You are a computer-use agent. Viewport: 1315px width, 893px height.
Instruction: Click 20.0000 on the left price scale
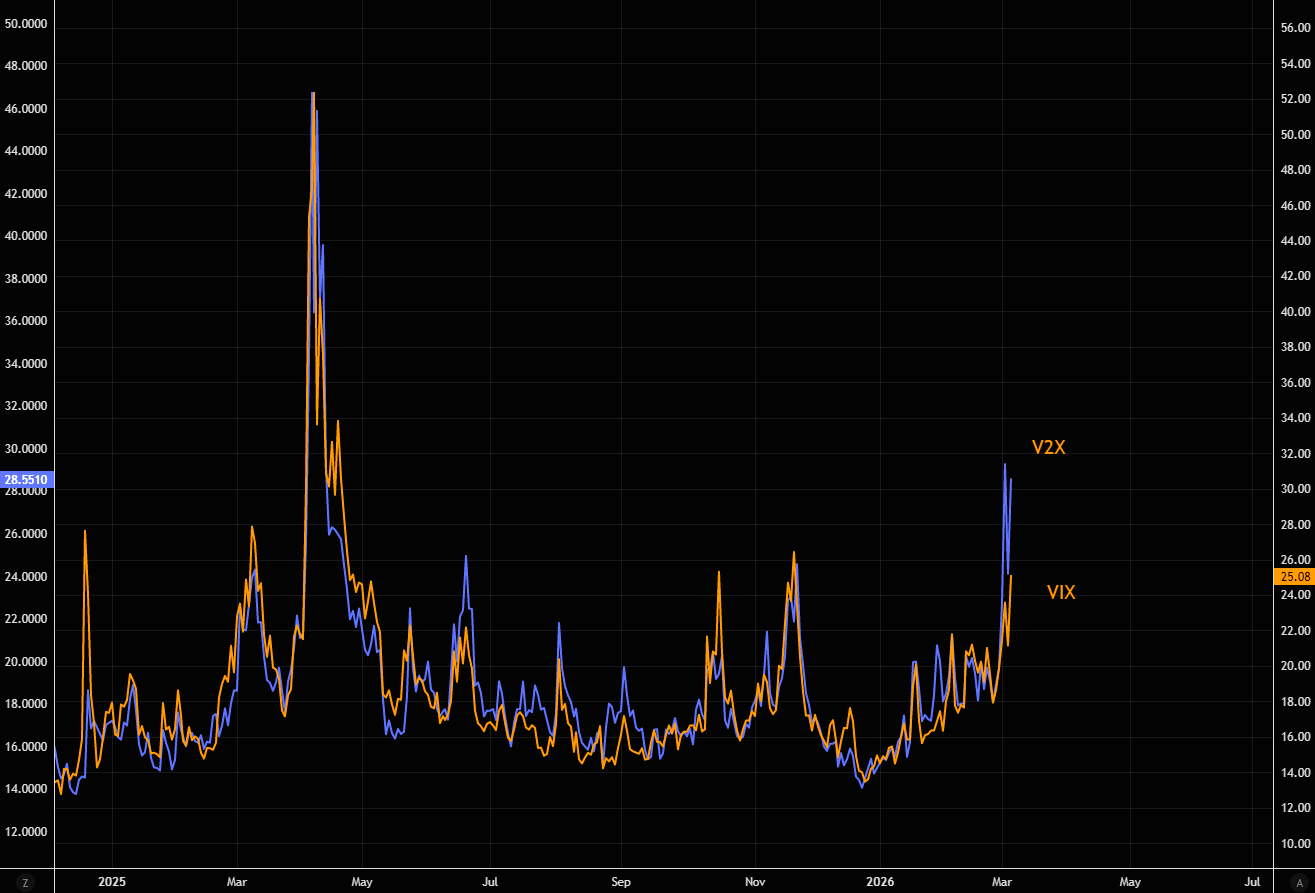pos(27,661)
